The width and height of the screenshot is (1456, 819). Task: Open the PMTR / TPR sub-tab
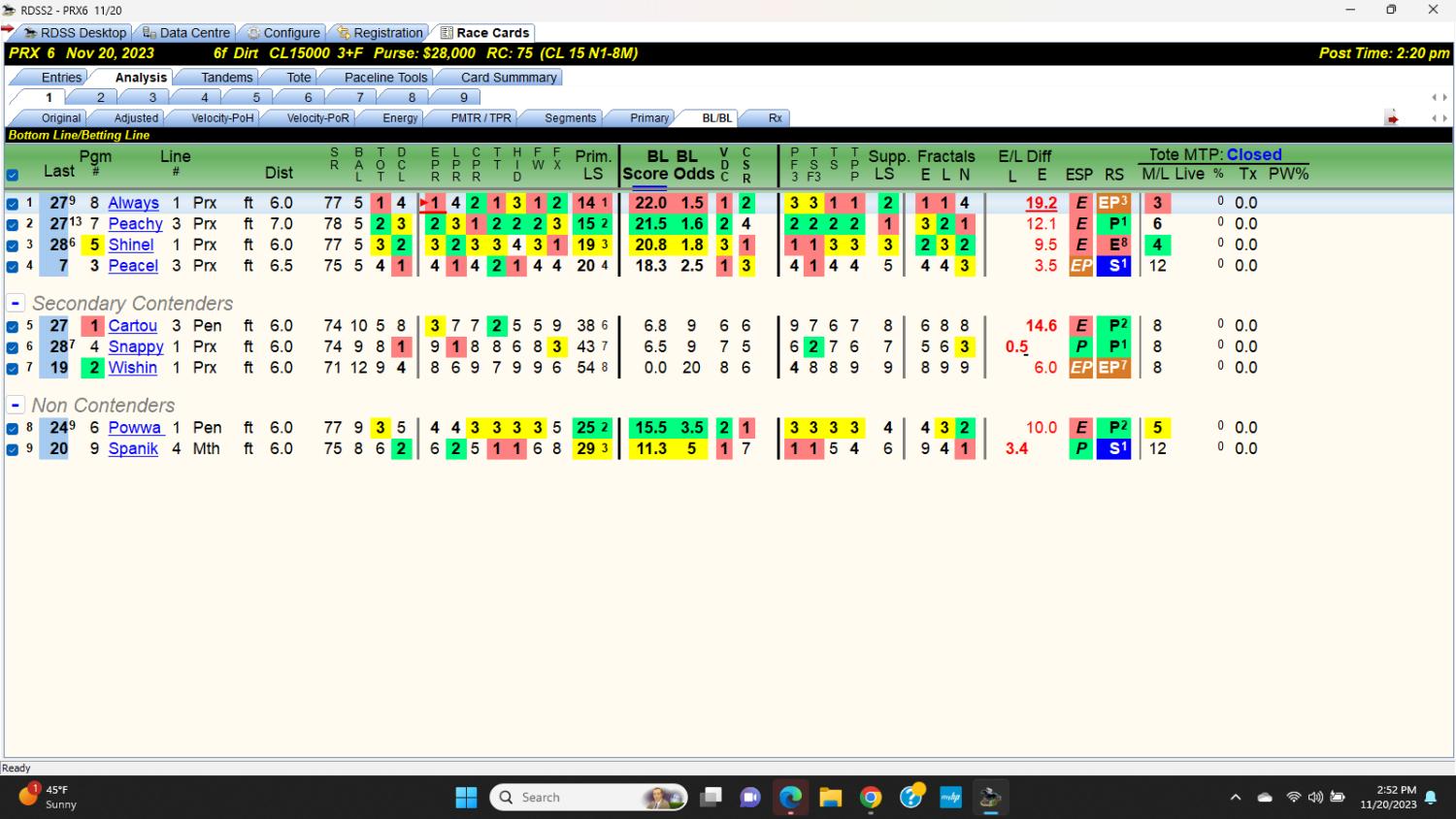480,118
